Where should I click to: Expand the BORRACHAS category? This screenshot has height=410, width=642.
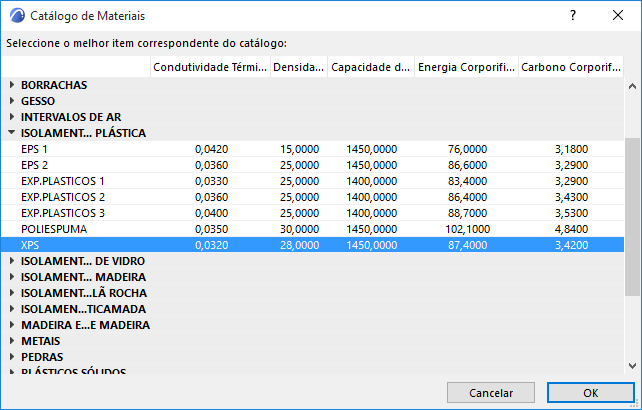[12, 85]
